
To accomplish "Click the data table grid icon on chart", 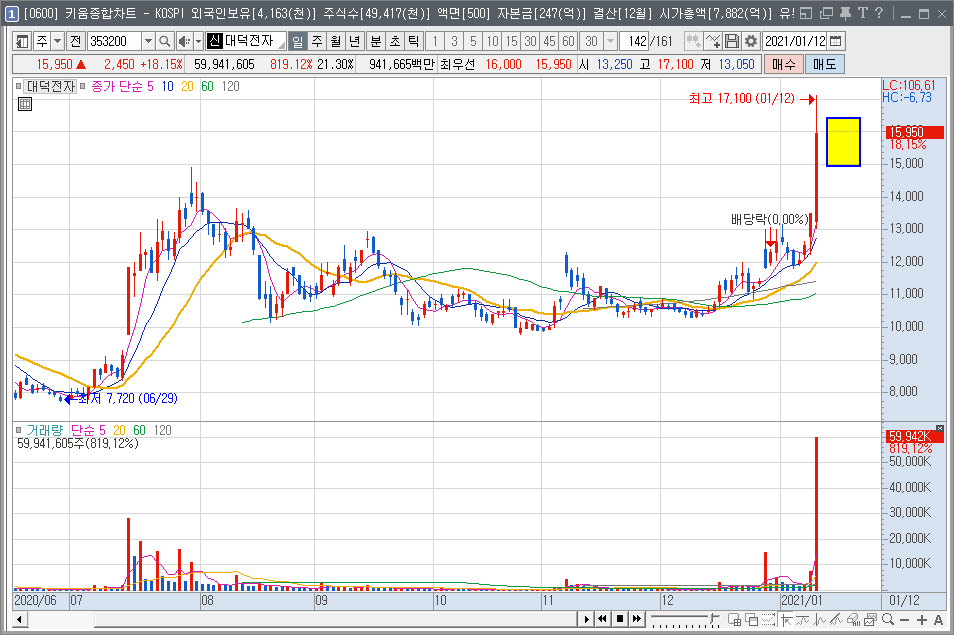I will [x=25, y=104].
